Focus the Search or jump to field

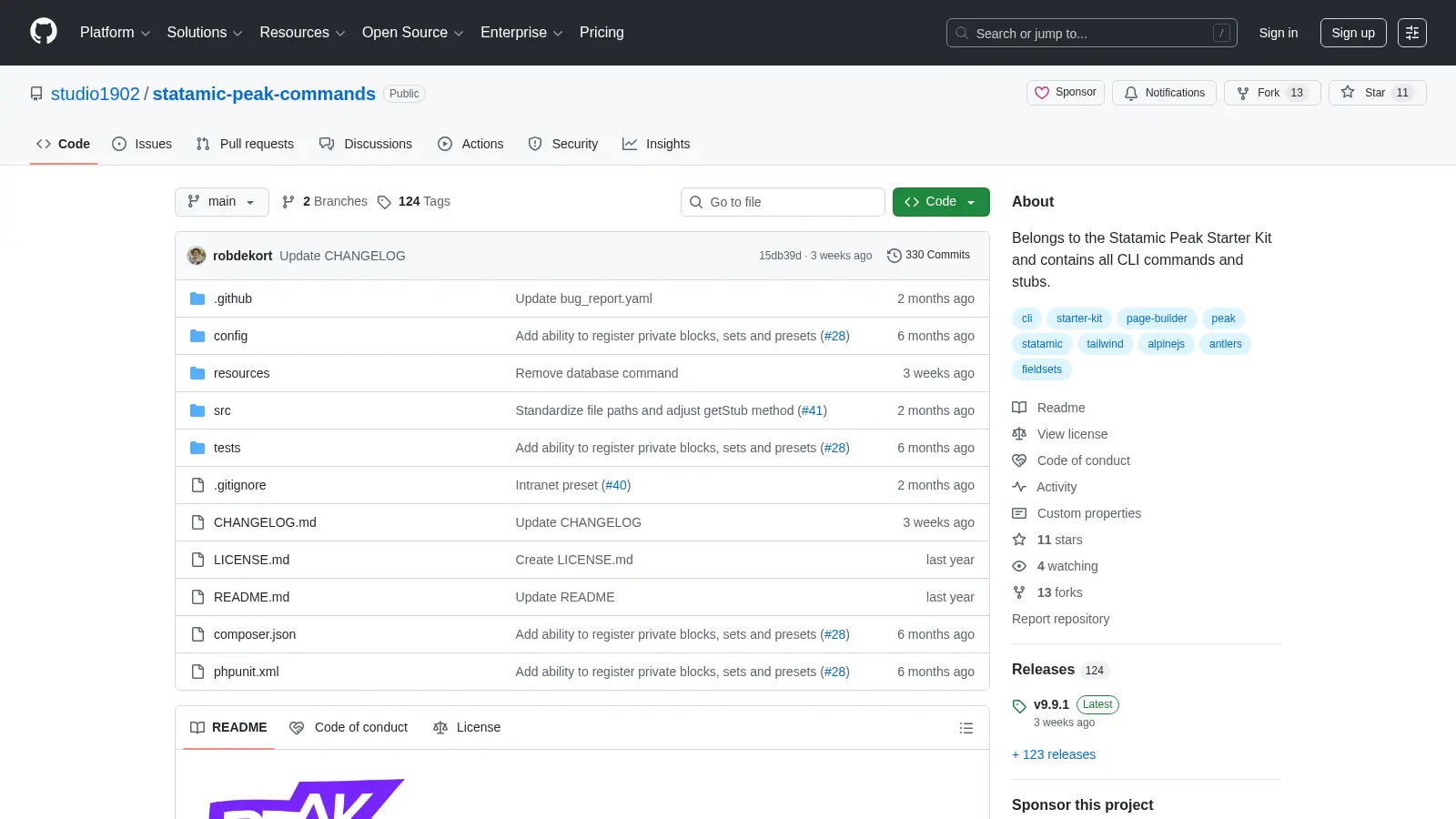(x=1092, y=33)
